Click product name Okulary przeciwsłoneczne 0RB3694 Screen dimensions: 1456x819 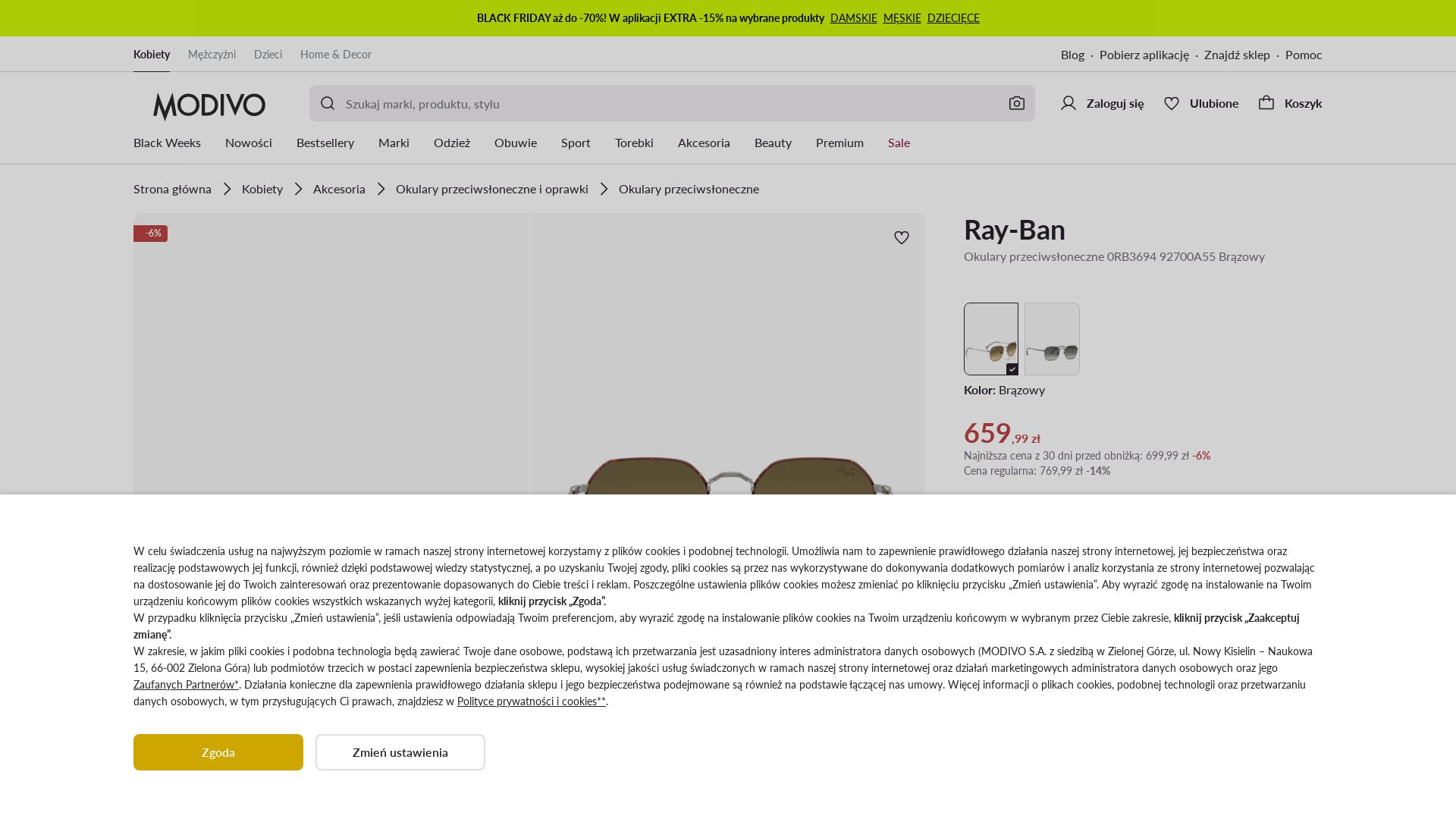[1114, 256]
